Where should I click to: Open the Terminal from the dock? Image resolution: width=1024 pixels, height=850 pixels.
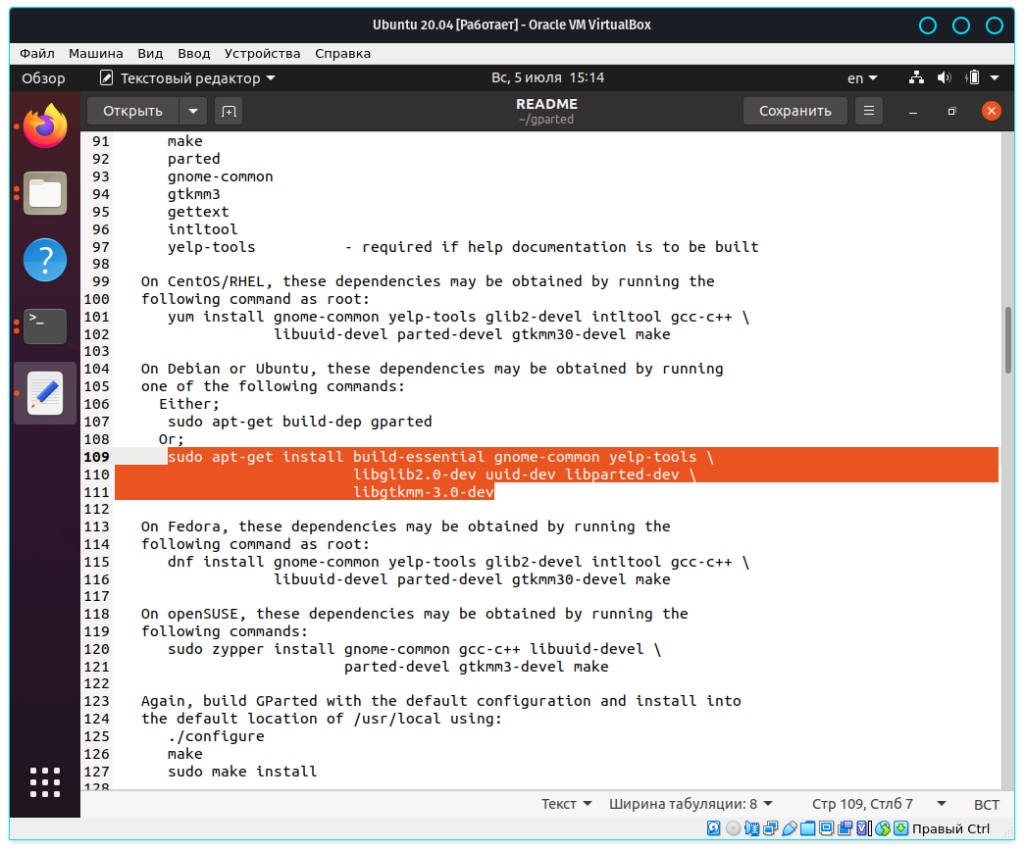pos(45,326)
